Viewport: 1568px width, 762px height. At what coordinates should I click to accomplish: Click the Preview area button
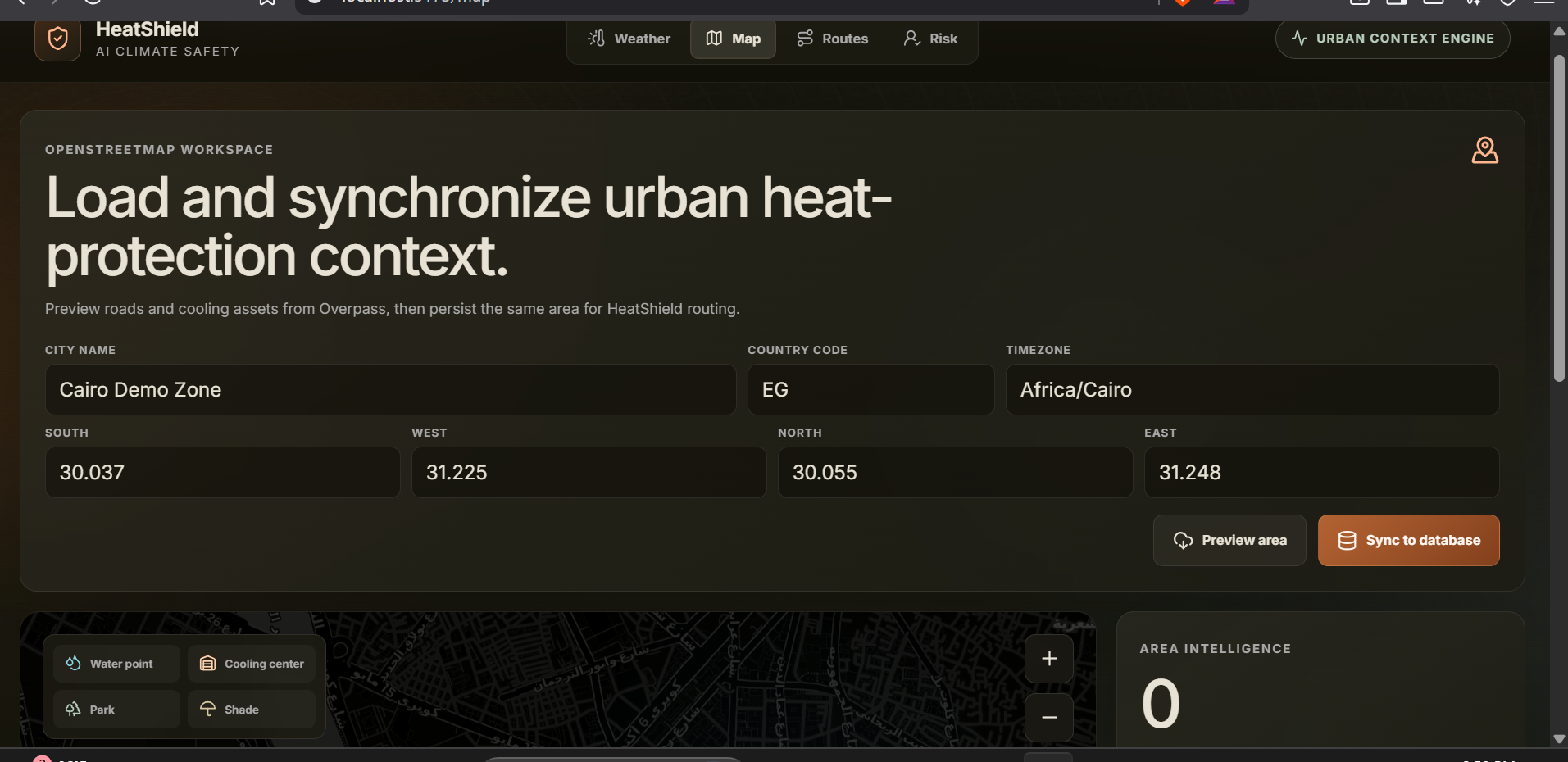coord(1229,540)
